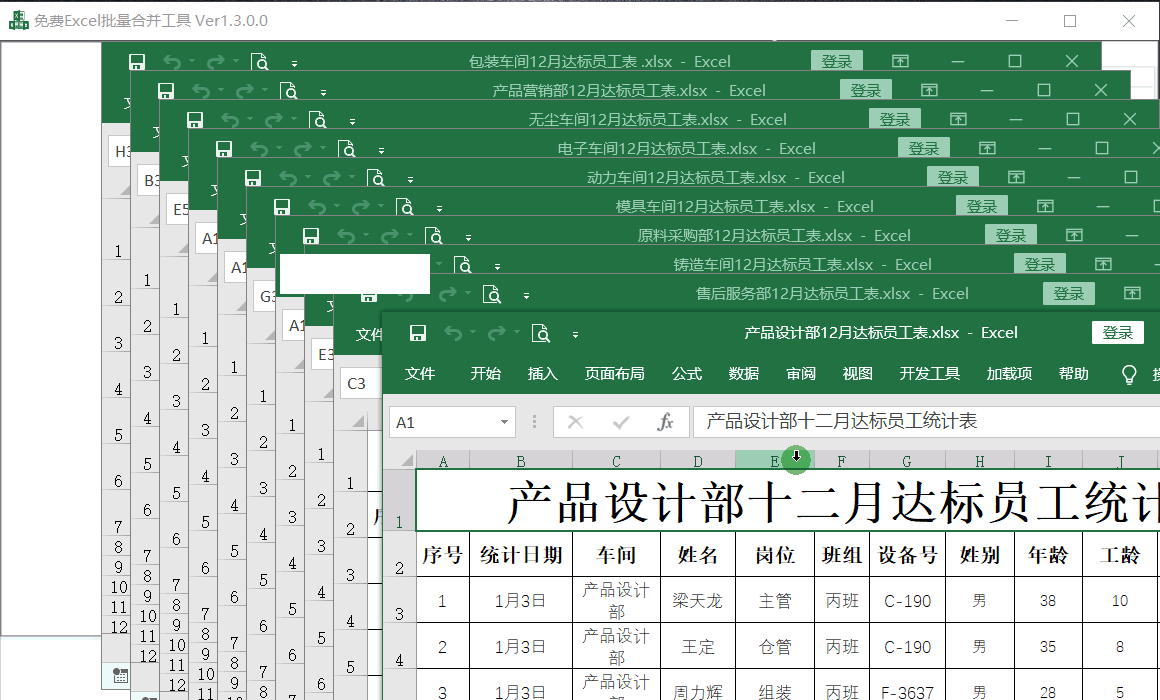Viewport: 1160px width, 700px height.
Task: Select column I header
Action: 1048,460
